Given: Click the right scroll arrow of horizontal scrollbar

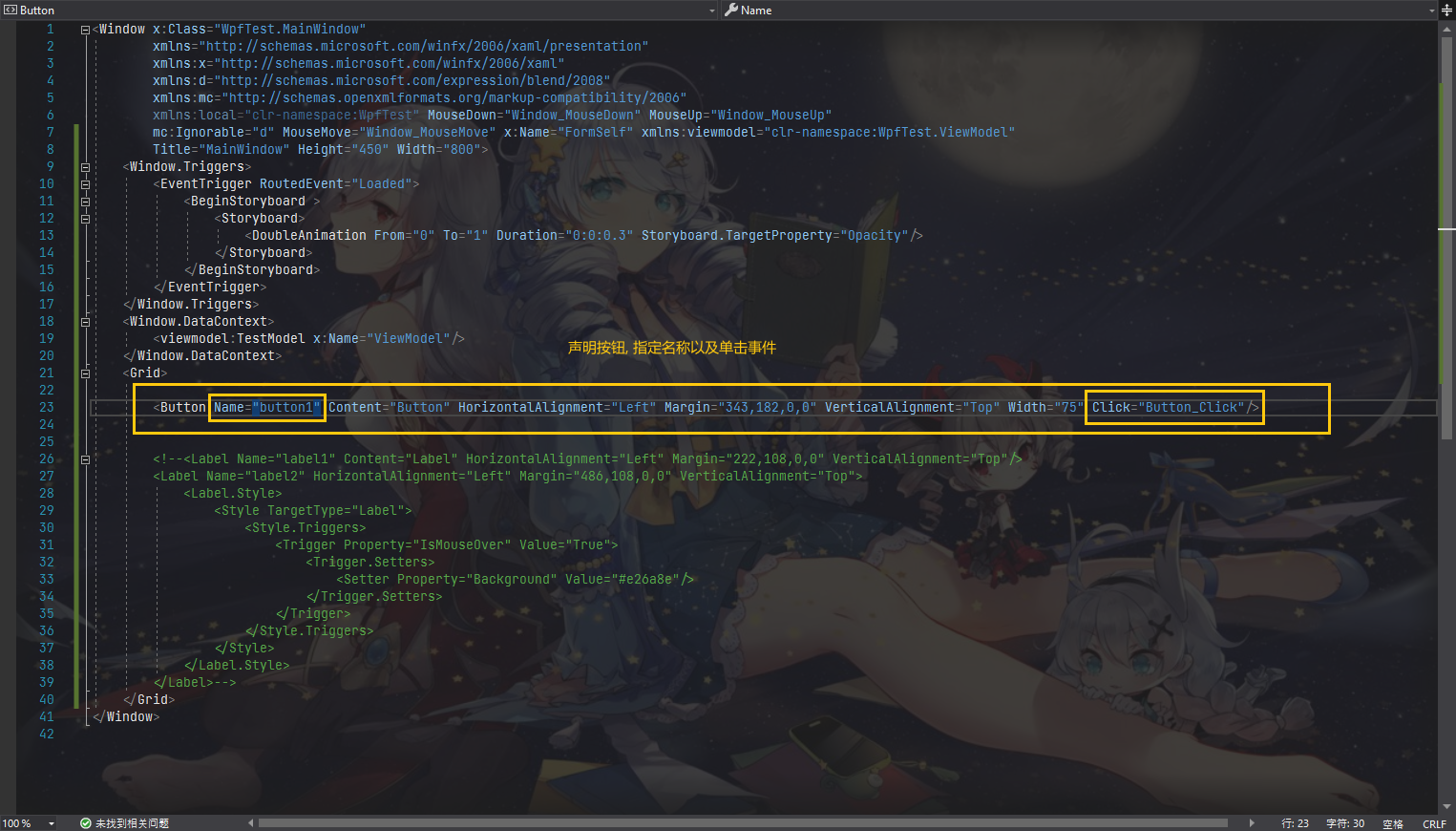Looking at the screenshot, I should click(1252, 821).
